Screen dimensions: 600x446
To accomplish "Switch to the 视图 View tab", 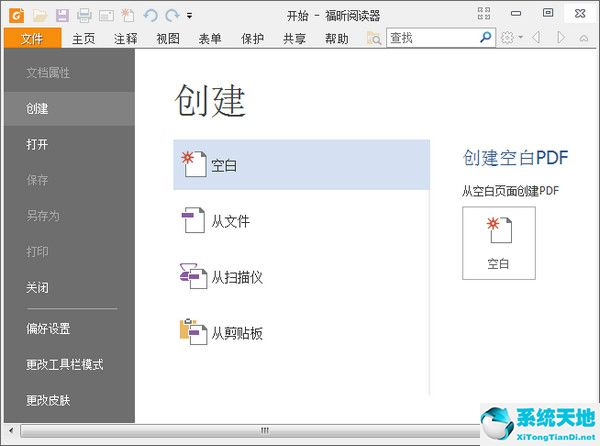I will [168, 39].
